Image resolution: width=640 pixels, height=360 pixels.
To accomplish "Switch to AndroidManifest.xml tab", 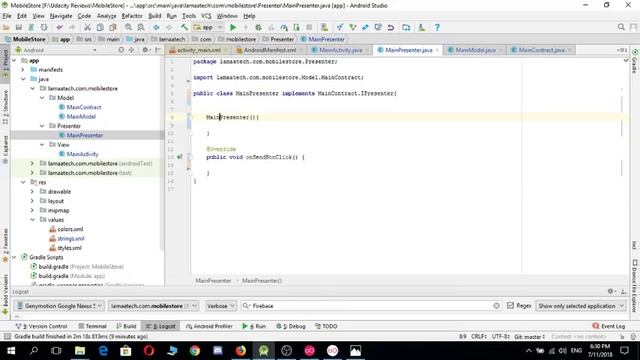I will coord(269,50).
